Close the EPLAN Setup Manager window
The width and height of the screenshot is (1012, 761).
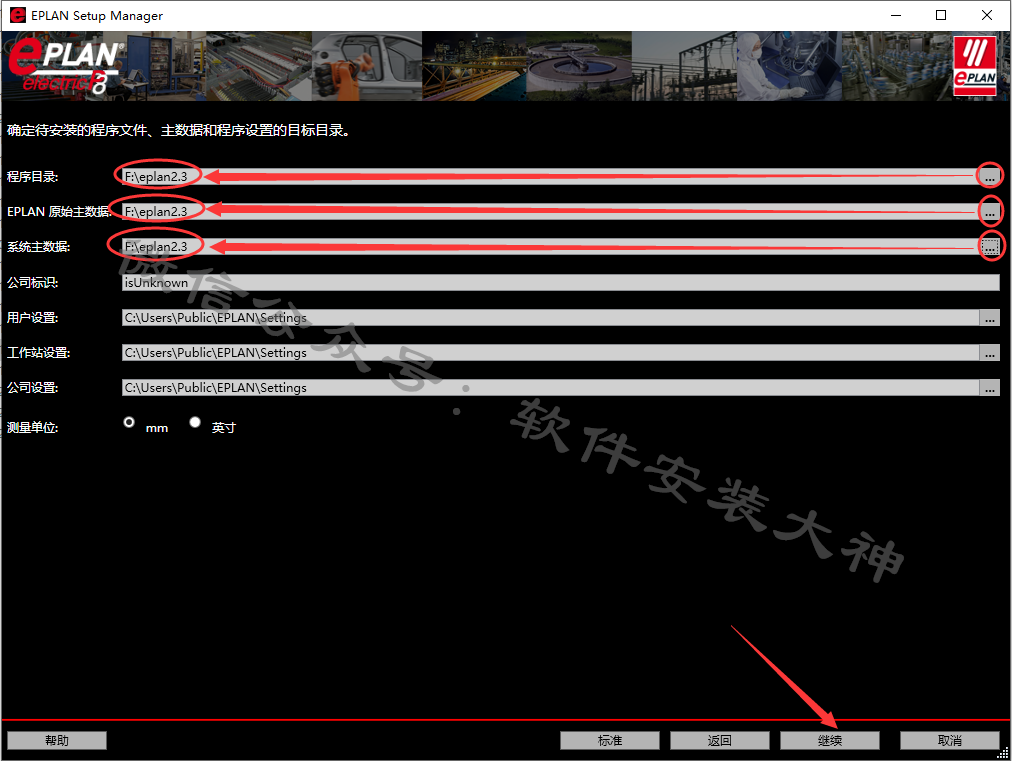pos(987,15)
